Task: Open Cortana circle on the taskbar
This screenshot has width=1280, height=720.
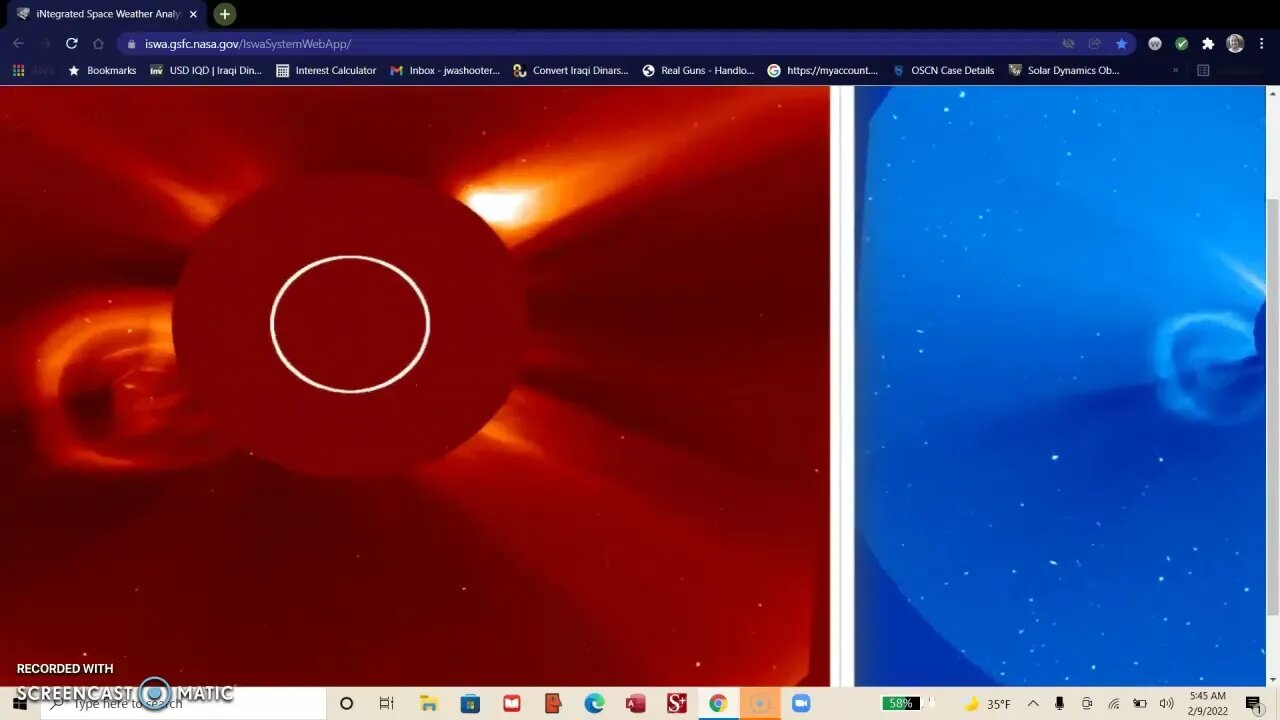Action: (x=346, y=704)
